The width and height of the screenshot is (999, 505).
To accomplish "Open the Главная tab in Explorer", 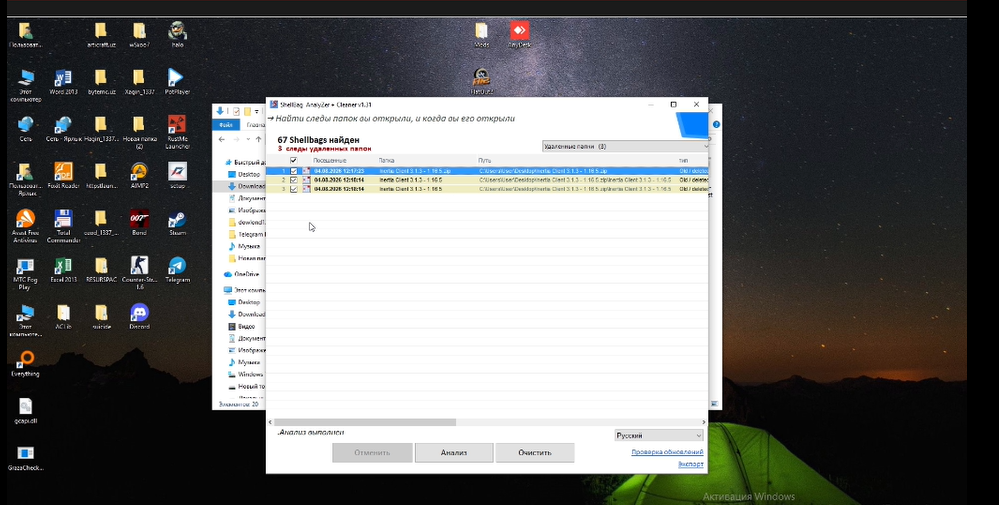I will [x=255, y=125].
